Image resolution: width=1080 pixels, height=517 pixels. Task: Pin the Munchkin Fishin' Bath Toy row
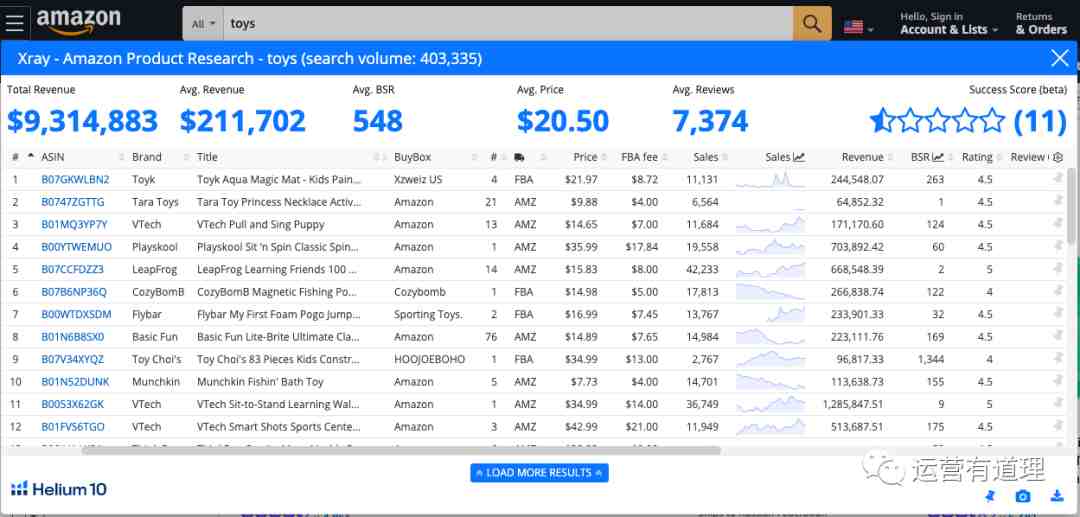[1058, 381]
